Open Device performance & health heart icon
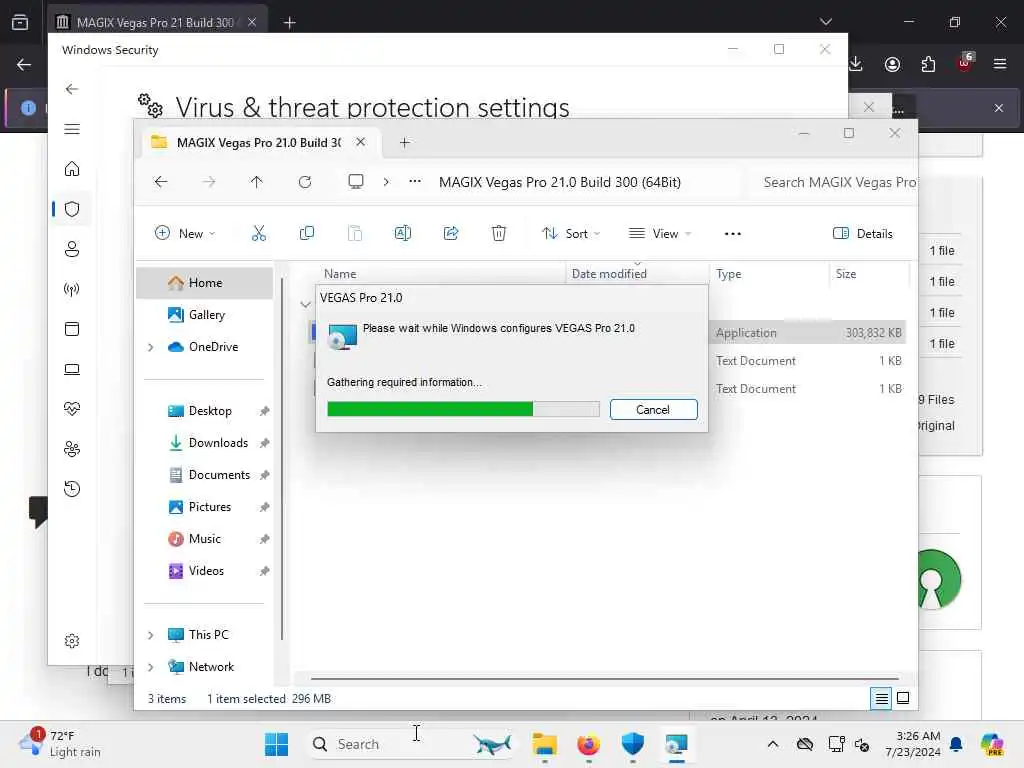 pyautogui.click(x=72, y=409)
